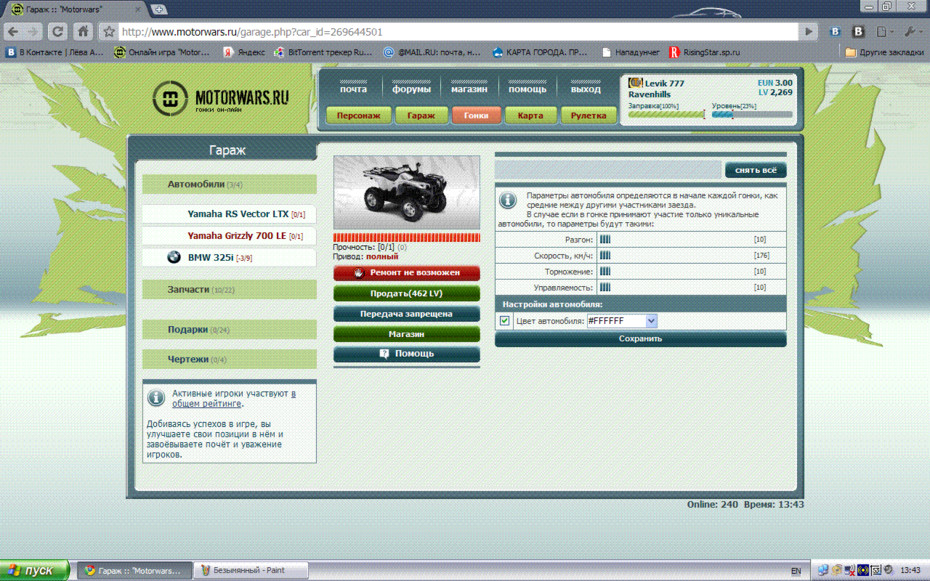Click the "Ravenhills" location text
This screenshot has width=930, height=581.
click(649, 94)
